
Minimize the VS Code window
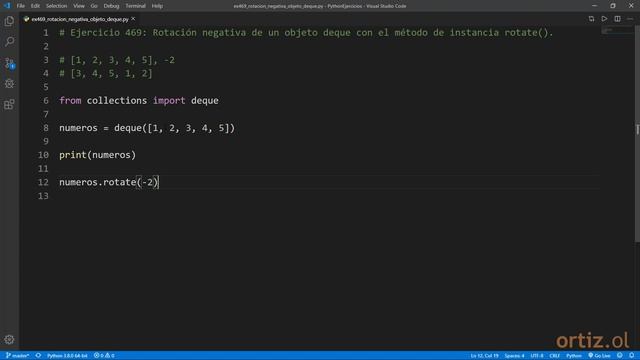click(x=594, y=6)
